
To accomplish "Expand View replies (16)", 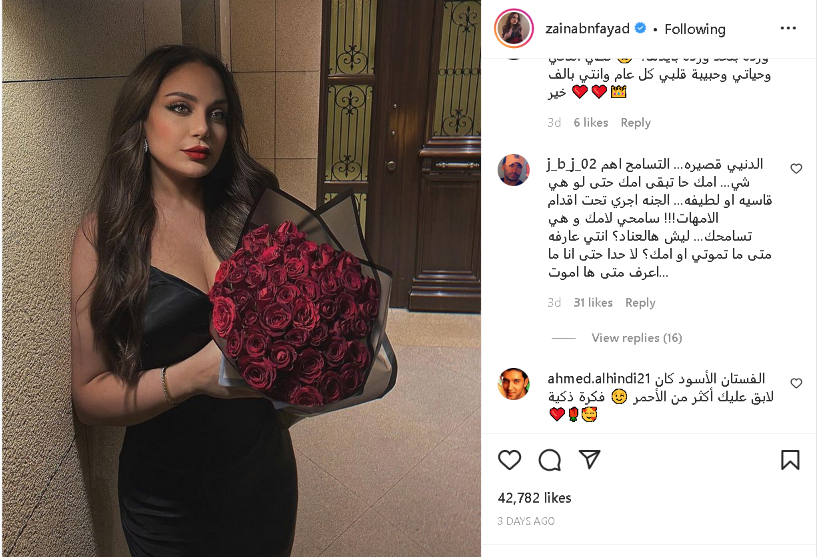I will [636, 338].
